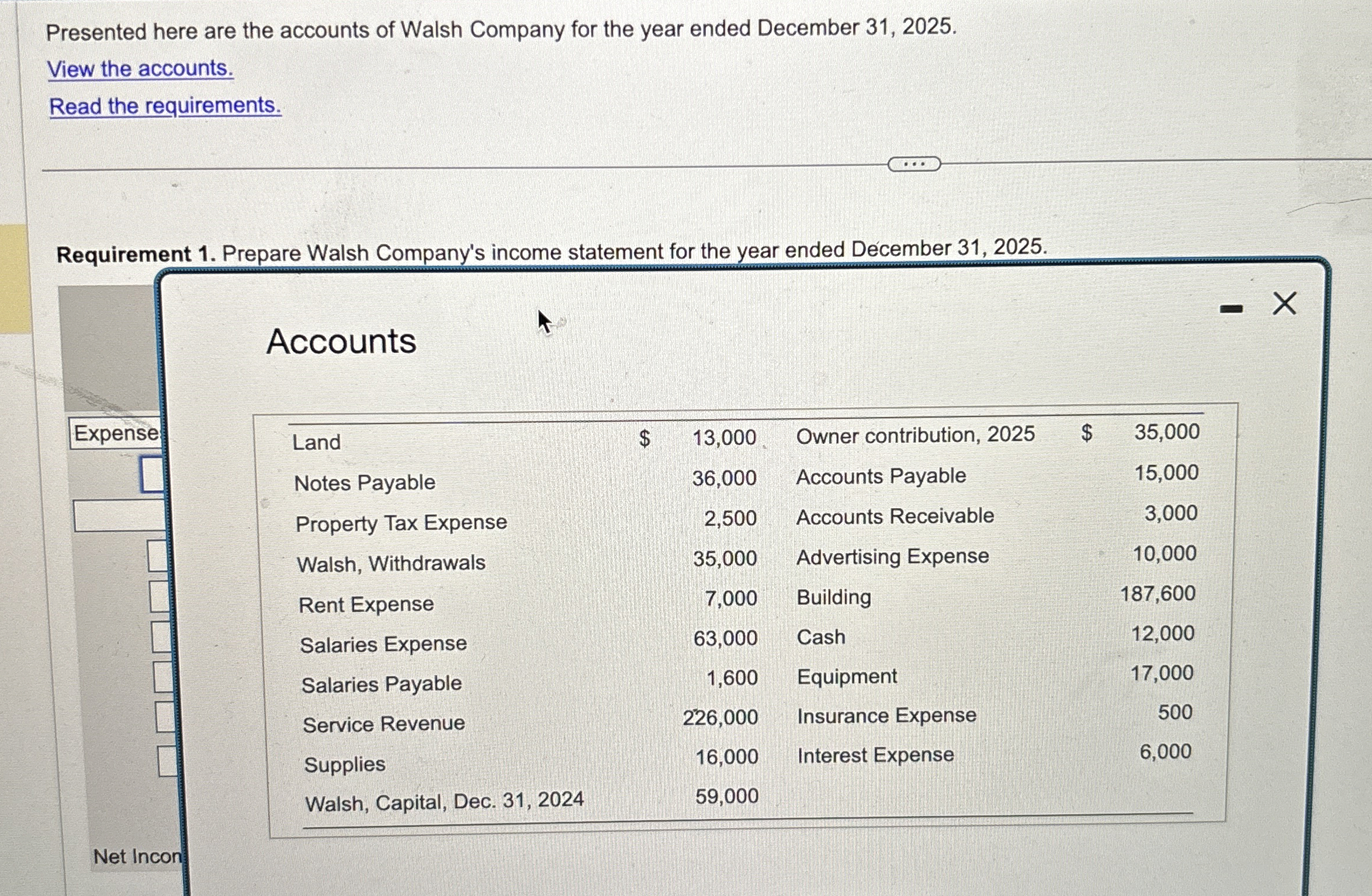Minimize the Accounts popup window

coord(1231,309)
